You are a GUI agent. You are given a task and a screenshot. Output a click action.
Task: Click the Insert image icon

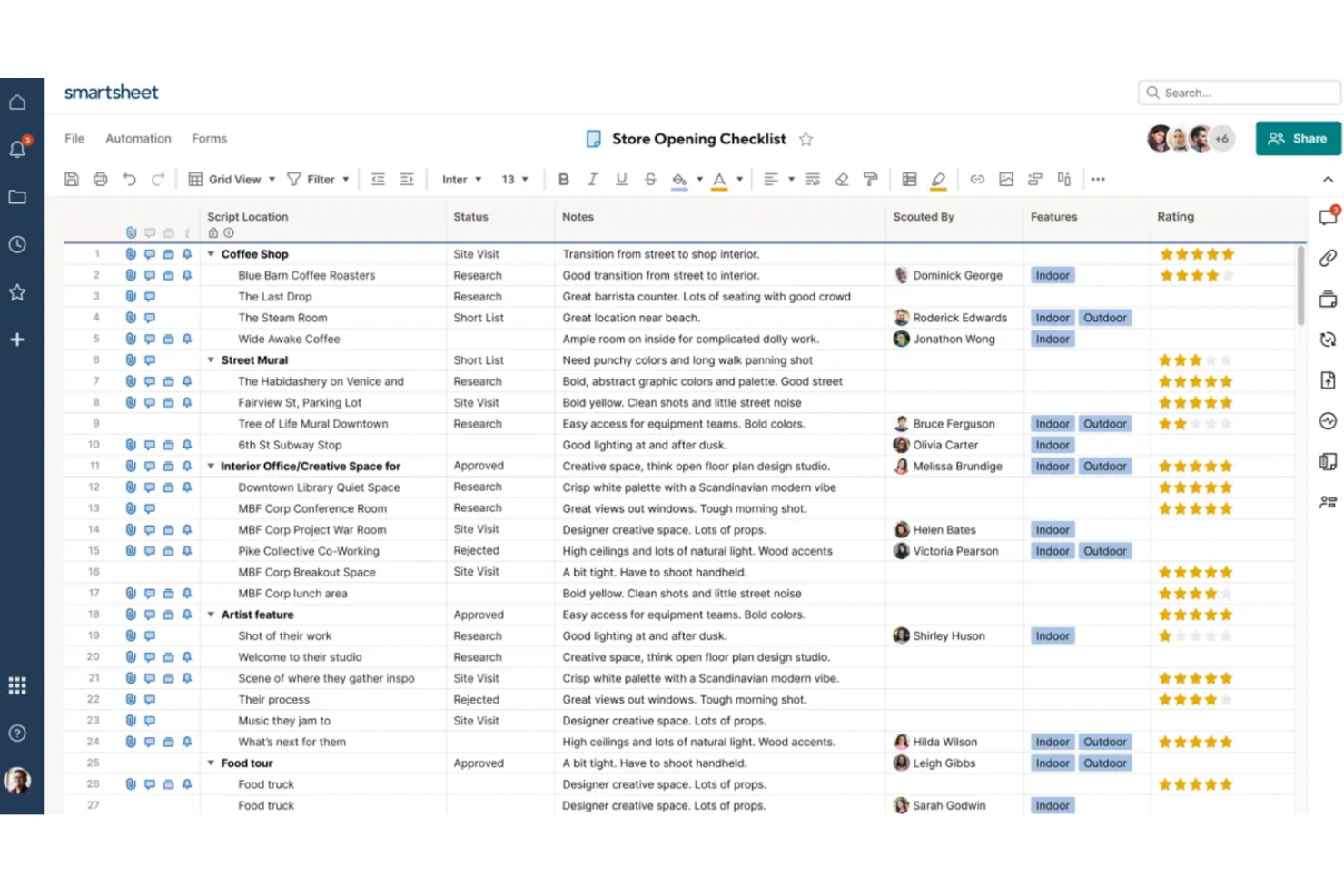(1006, 180)
